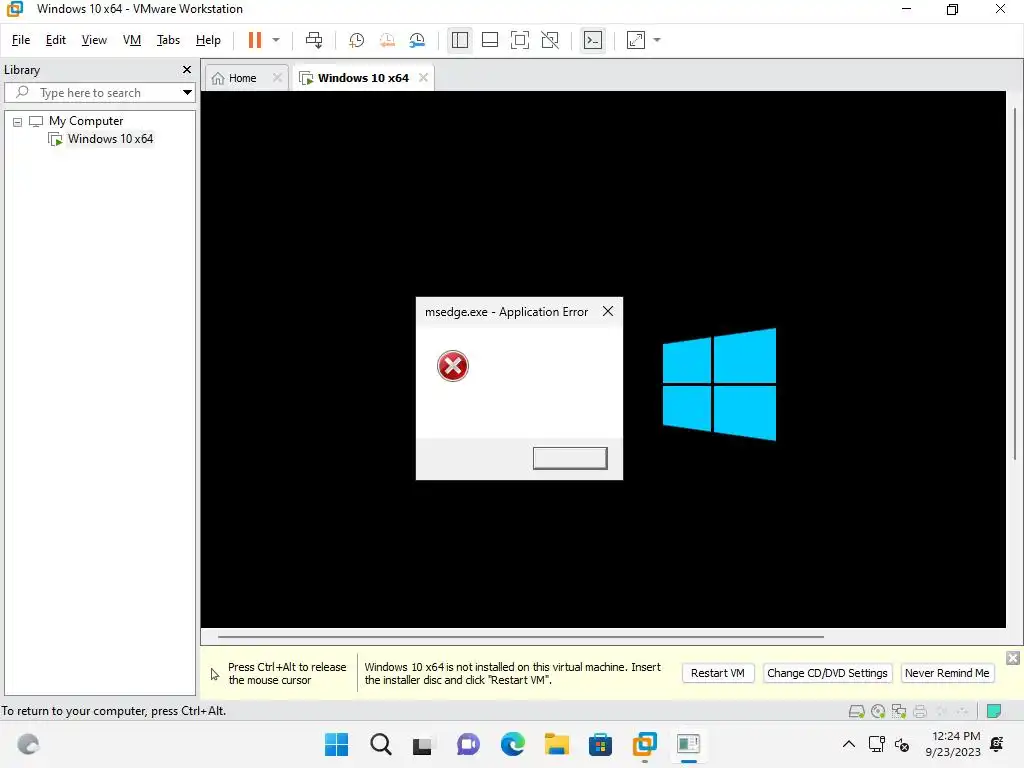
Task: Revert VM to previous snapshot icon
Action: [387, 40]
